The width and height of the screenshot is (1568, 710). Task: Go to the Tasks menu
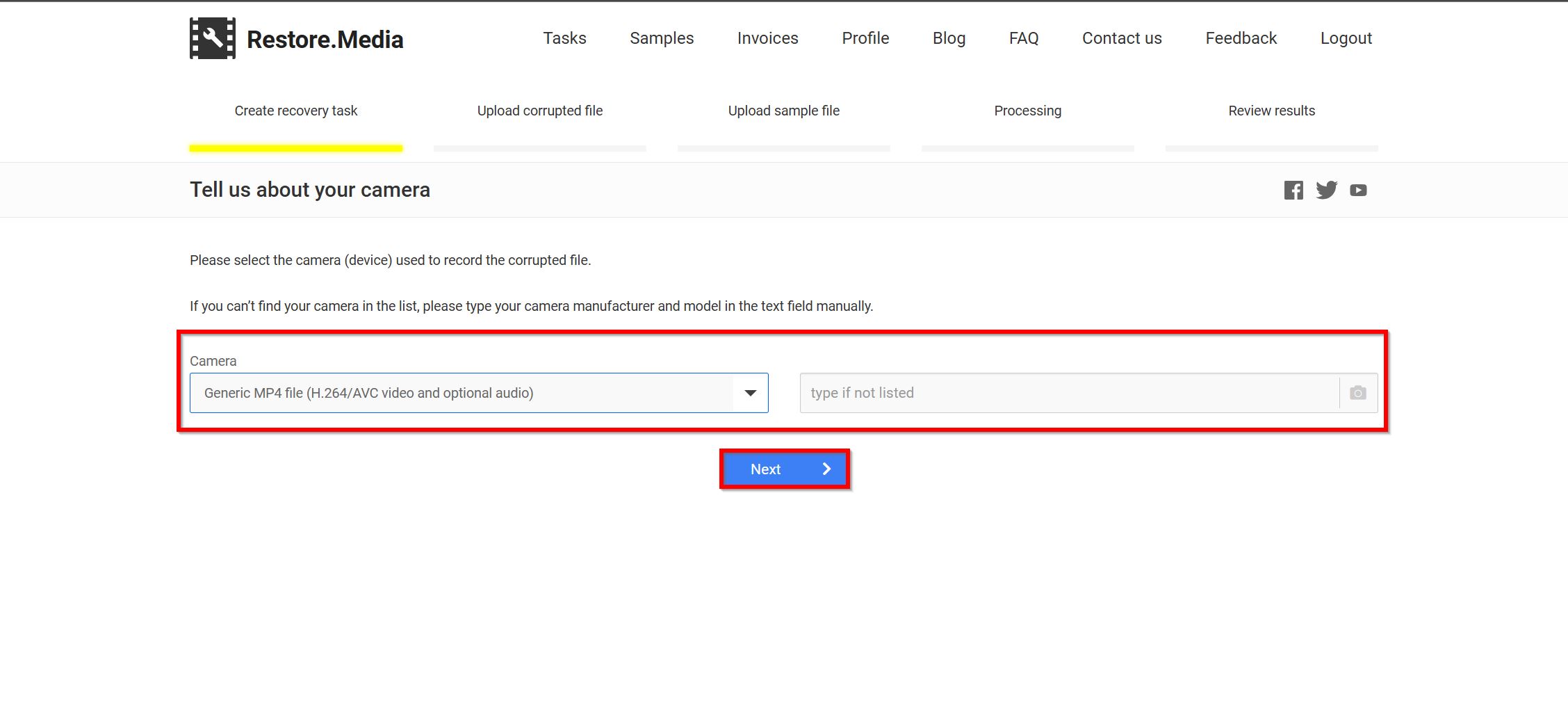tap(564, 38)
